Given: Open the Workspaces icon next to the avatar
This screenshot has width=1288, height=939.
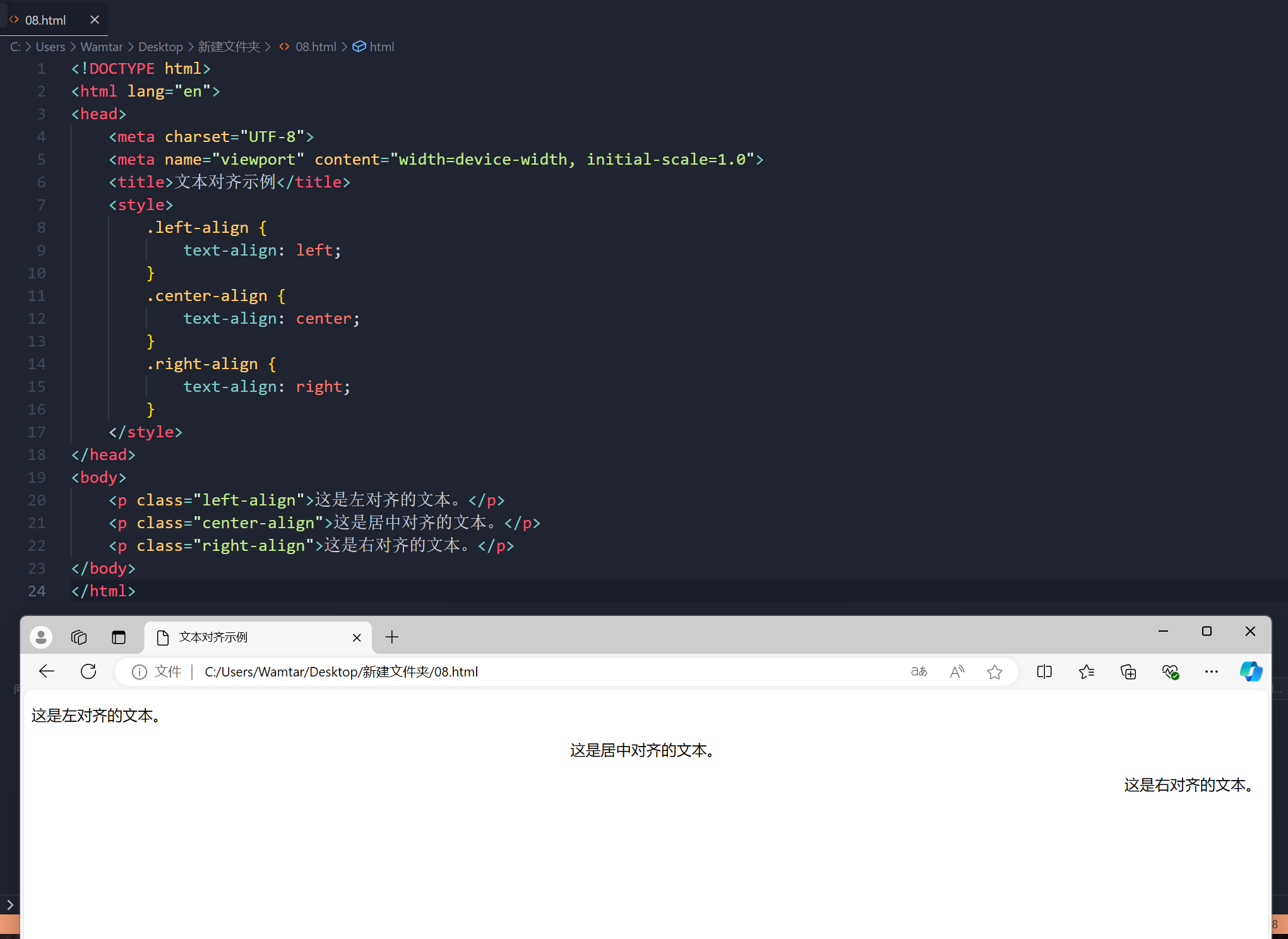Looking at the screenshot, I should pyautogui.click(x=79, y=637).
